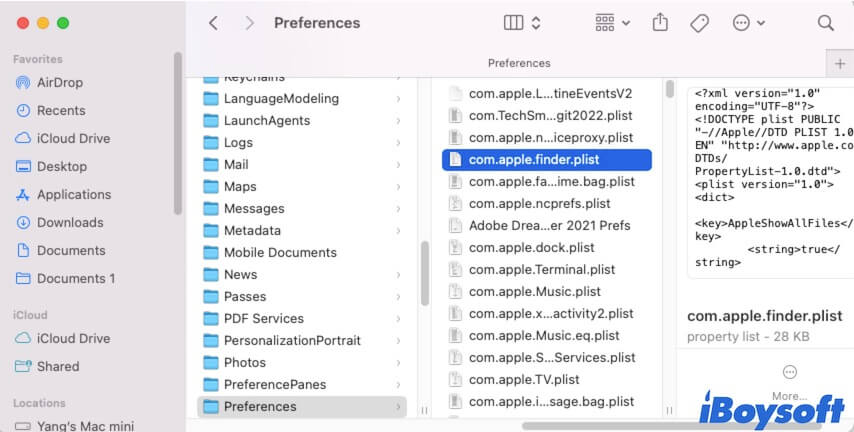Expand the LaunchAgents folder chevron
The height and width of the screenshot is (432, 854).
tap(398, 120)
